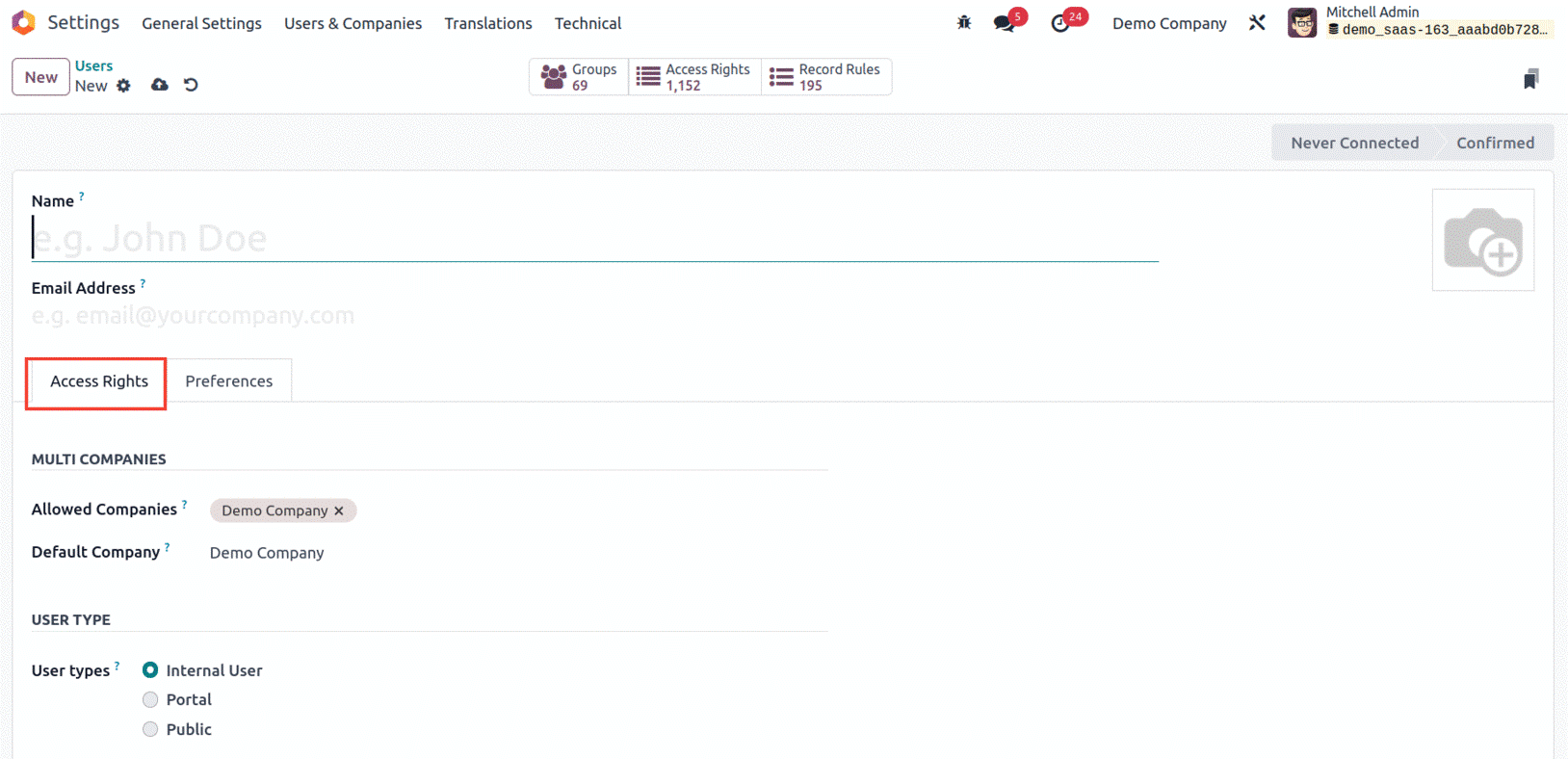This screenshot has width=1568, height=759.
Task: Click the Email Address input field
Action: coord(594,316)
